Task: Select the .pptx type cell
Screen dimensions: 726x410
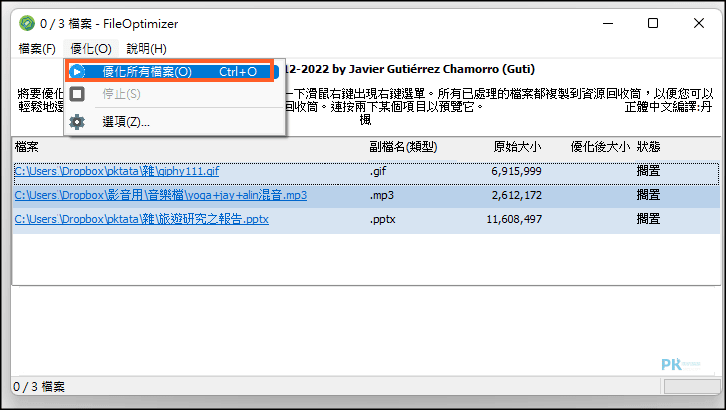Action: tap(382, 219)
